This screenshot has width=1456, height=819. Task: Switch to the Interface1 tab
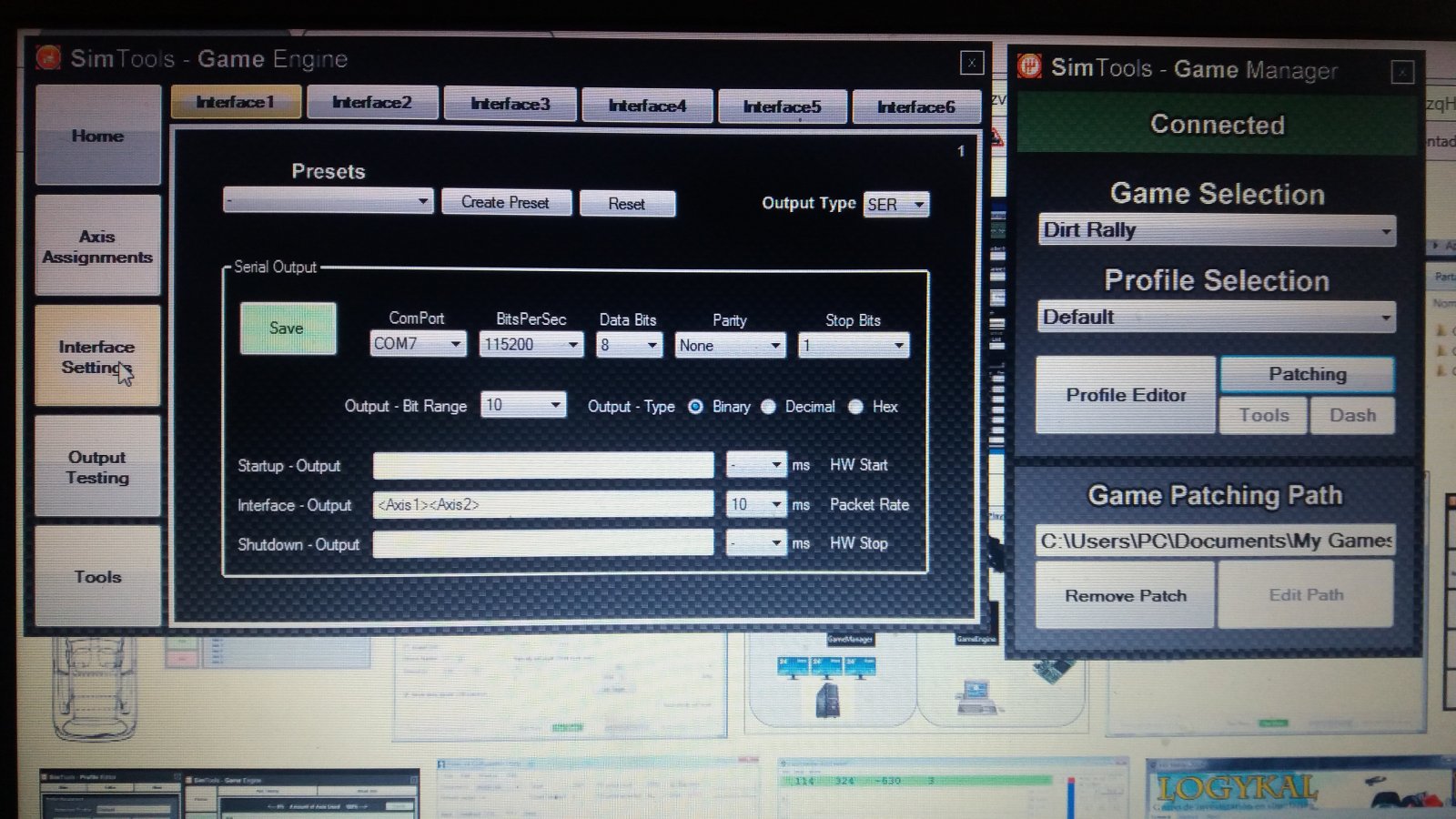tap(236, 102)
